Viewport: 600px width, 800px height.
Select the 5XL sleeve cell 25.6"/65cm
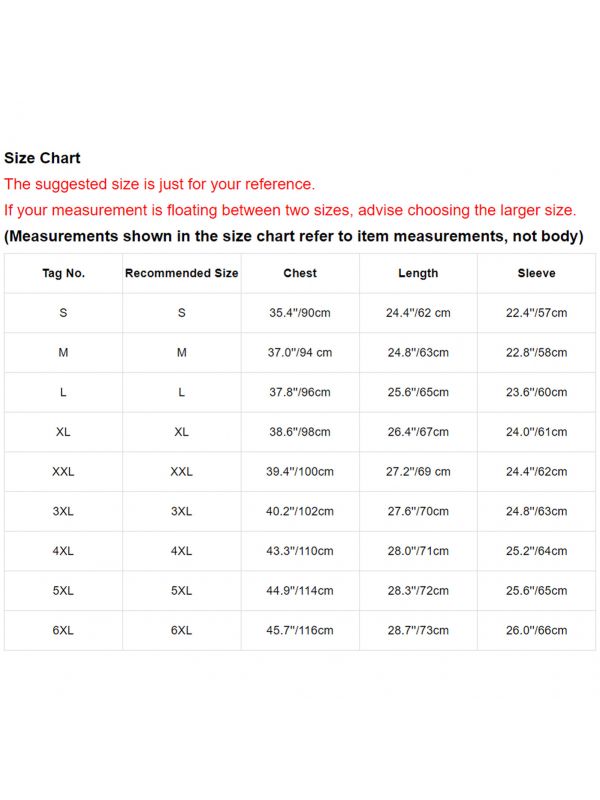536,590
